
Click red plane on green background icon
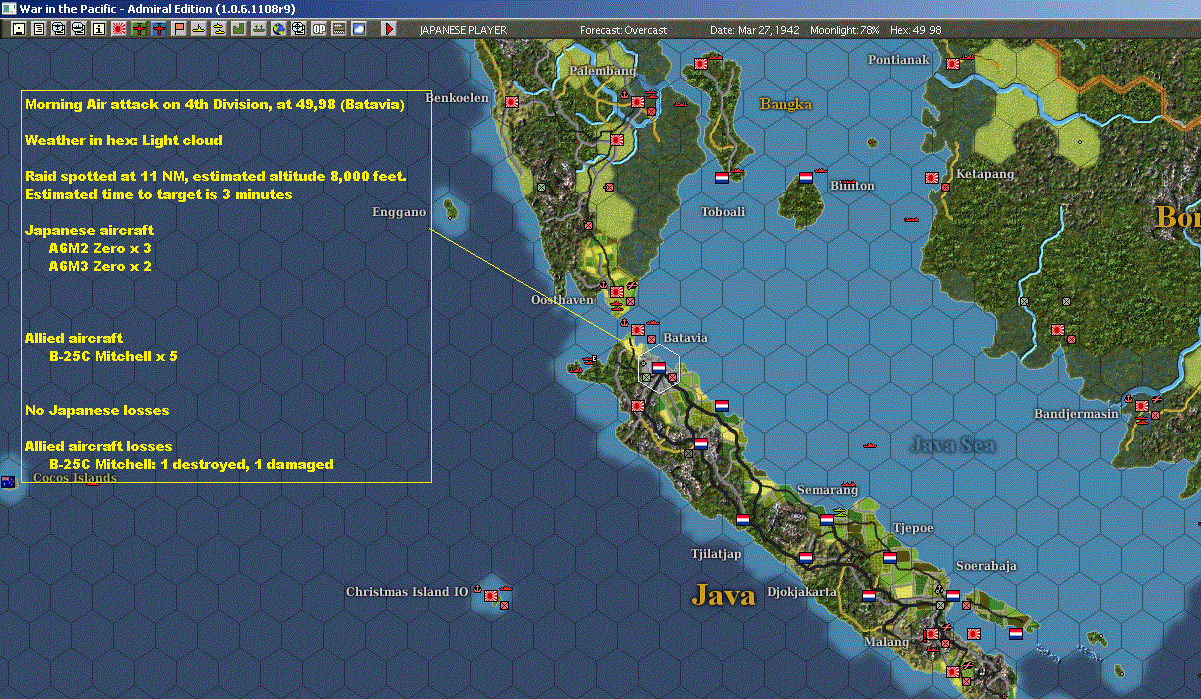[139, 29]
